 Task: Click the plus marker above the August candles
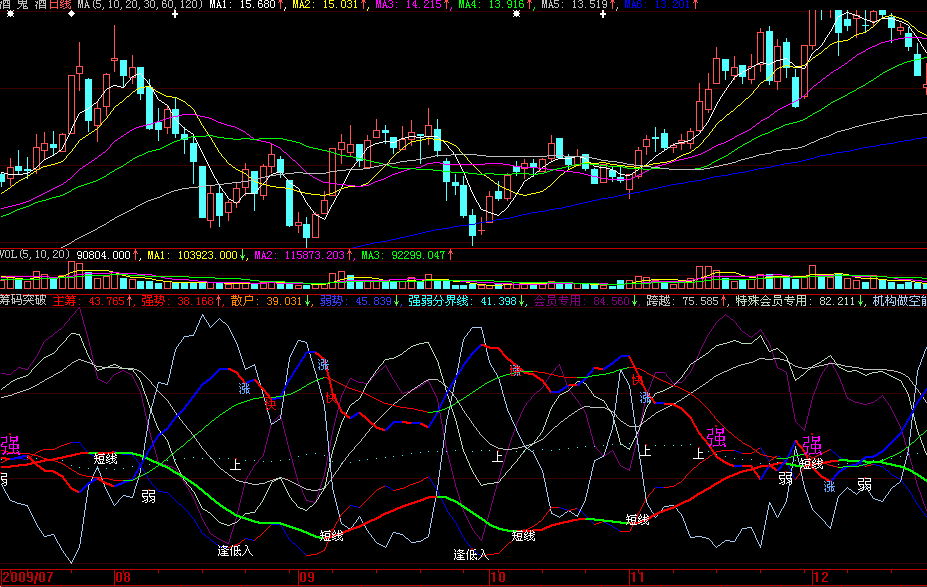coord(175,14)
